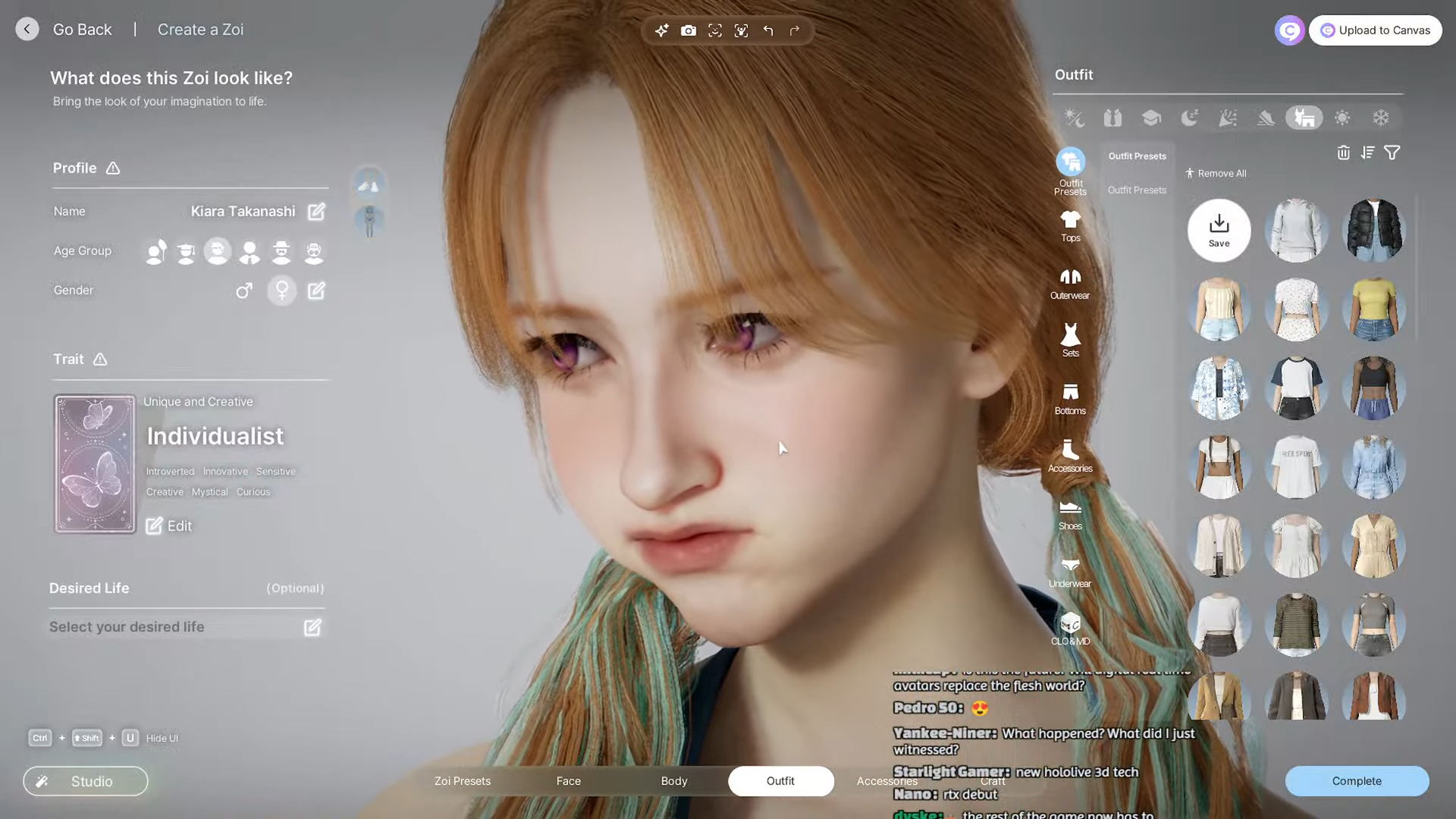Image resolution: width=1456 pixels, height=819 pixels.
Task: Switch to the Body tab
Action: tap(673, 780)
